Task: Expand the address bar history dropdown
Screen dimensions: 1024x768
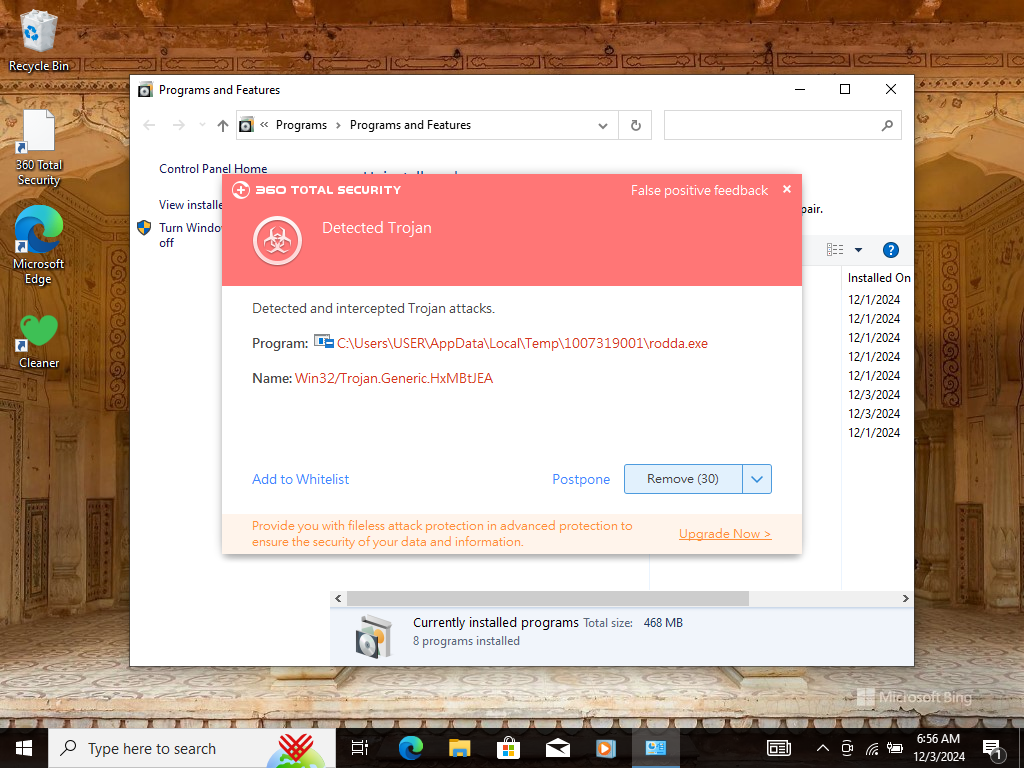Action: tap(602, 125)
